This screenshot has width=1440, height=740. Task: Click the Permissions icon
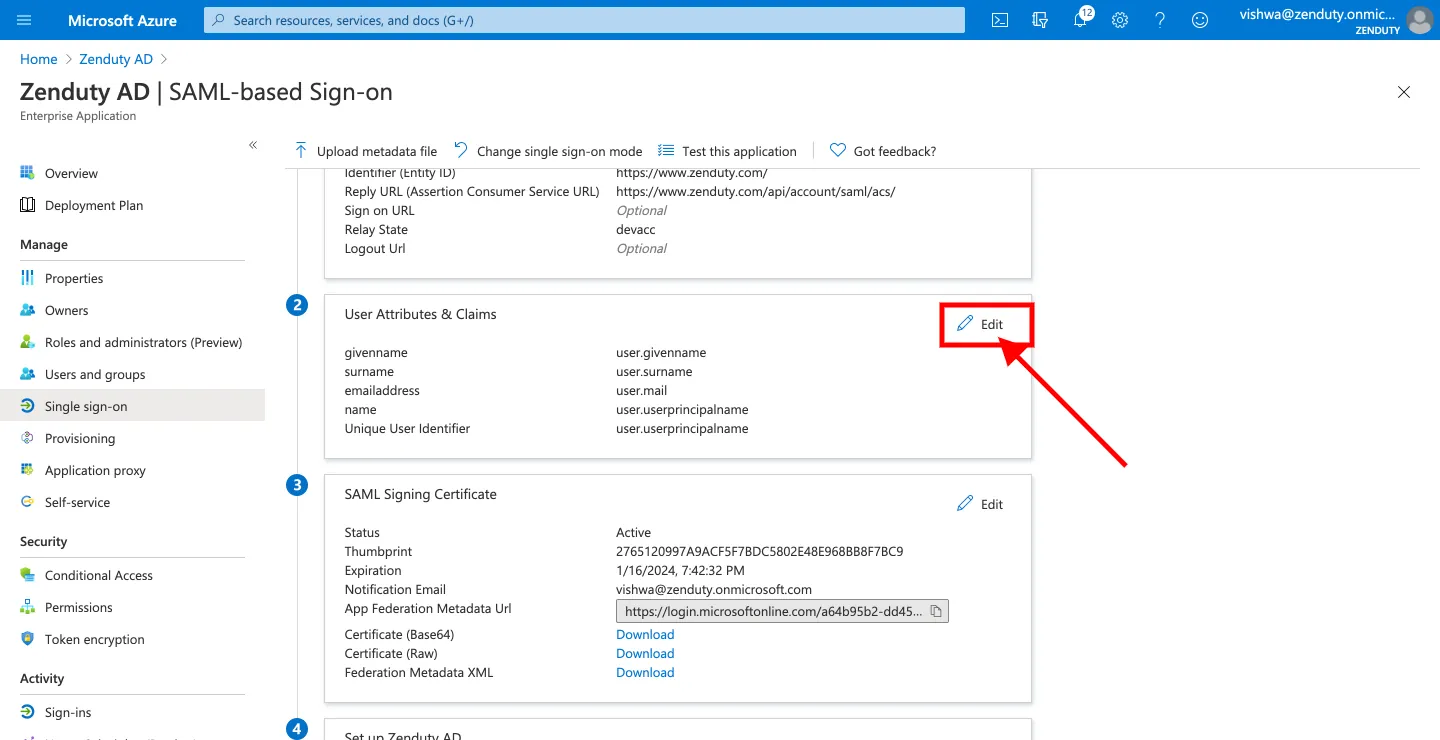(27, 607)
